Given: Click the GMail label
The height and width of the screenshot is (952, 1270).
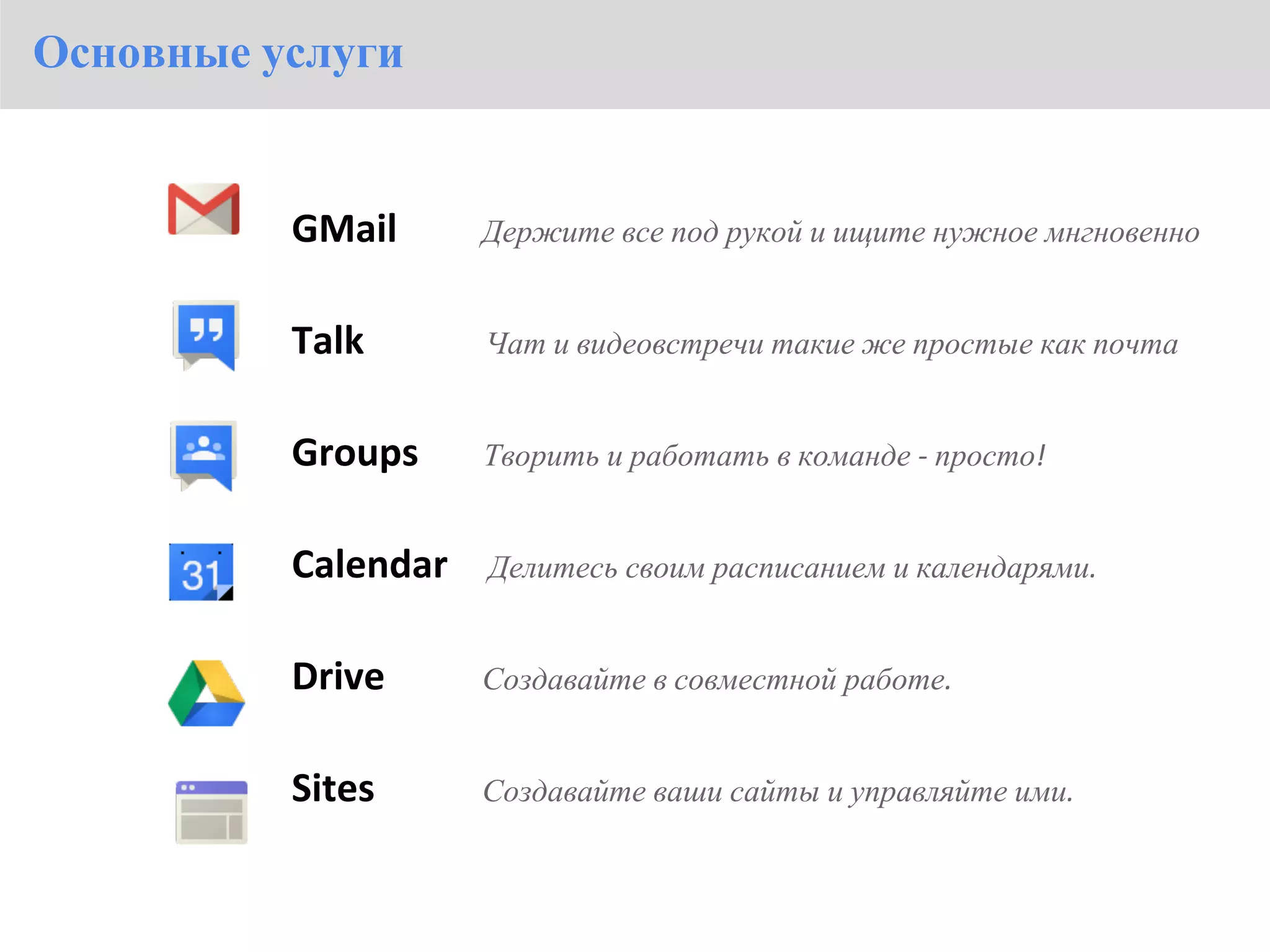Looking at the screenshot, I should click(x=344, y=228).
